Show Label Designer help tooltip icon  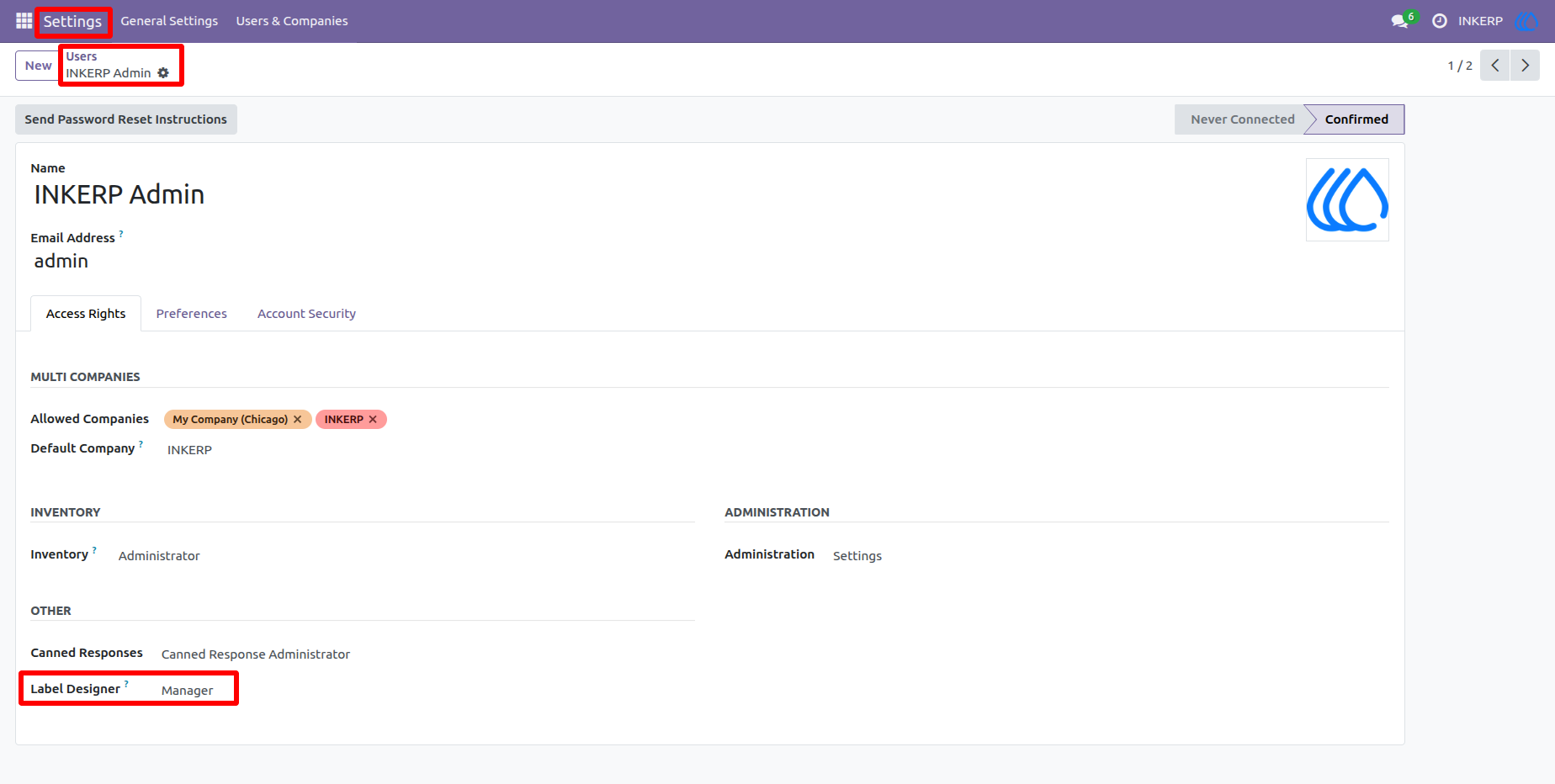126,684
